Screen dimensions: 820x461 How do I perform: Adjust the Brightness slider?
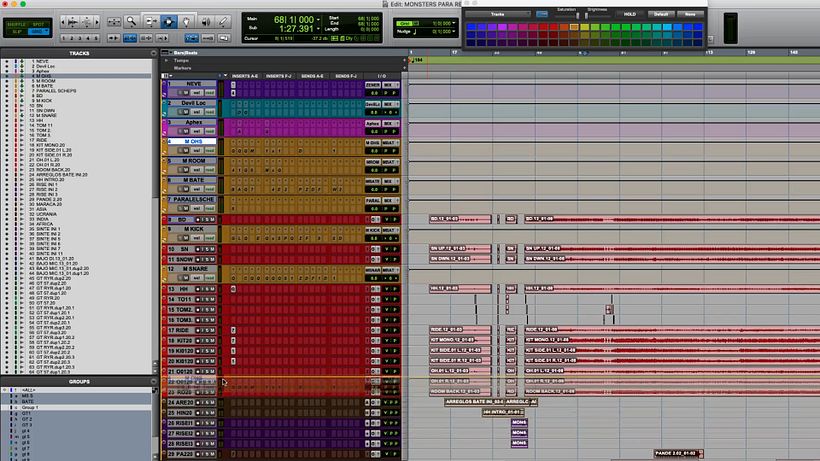[586, 16]
